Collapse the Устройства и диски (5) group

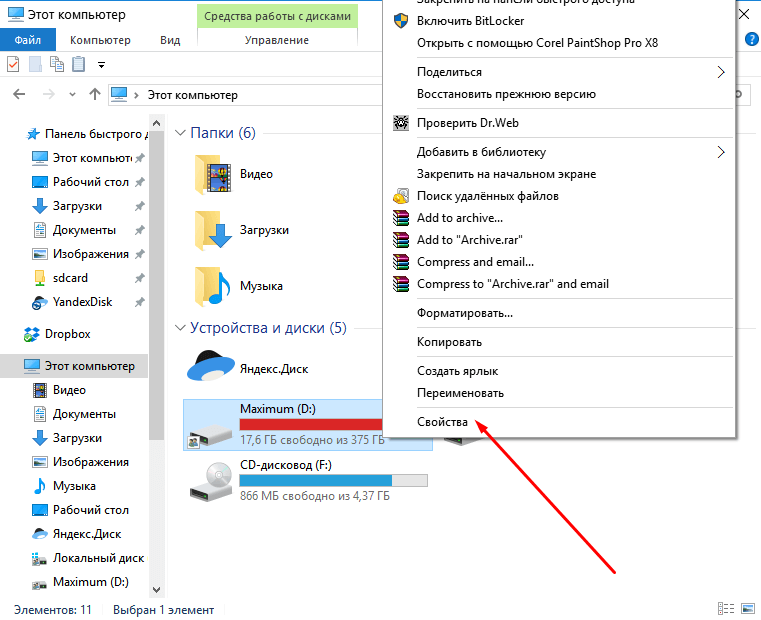180,328
